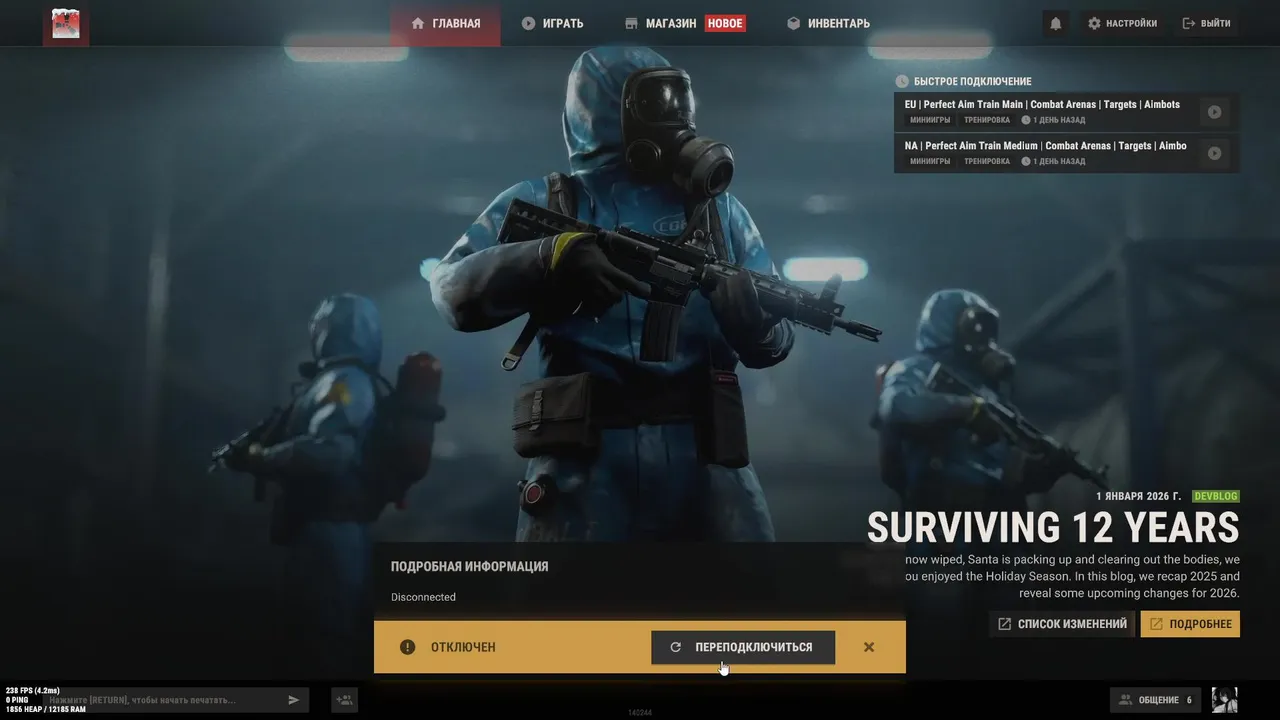Click the user avatar in bottom-right
Viewport: 1280px width, 720px height.
pos(1224,700)
